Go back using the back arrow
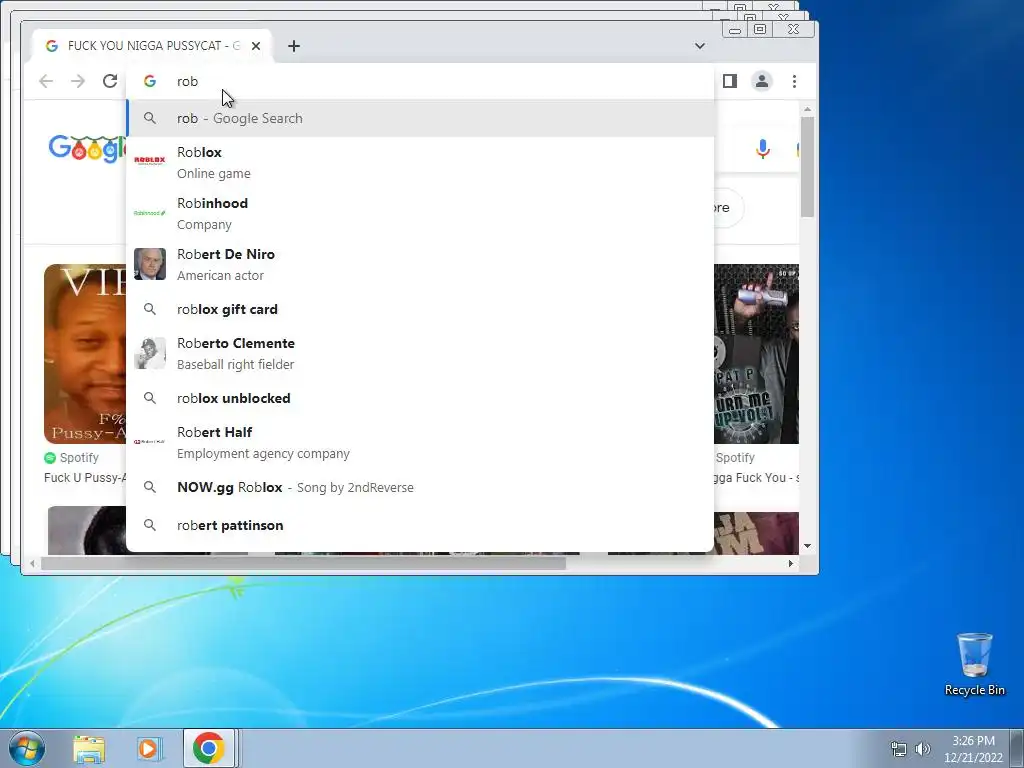The image size is (1024, 768). (x=46, y=81)
